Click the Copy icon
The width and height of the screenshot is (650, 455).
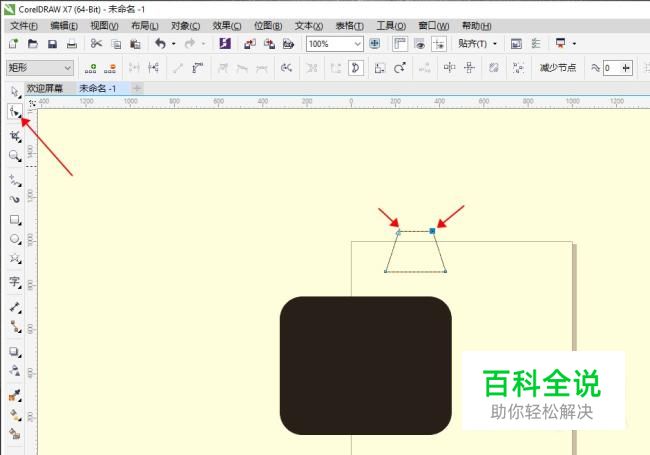116,44
